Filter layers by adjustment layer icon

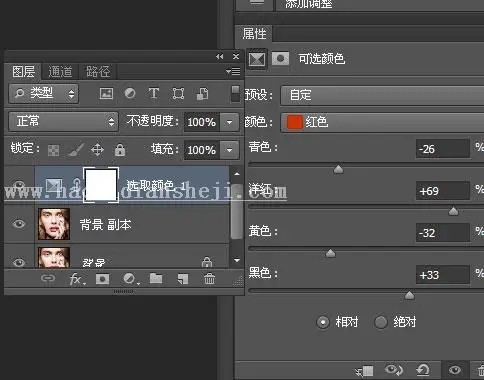[x=130, y=93]
